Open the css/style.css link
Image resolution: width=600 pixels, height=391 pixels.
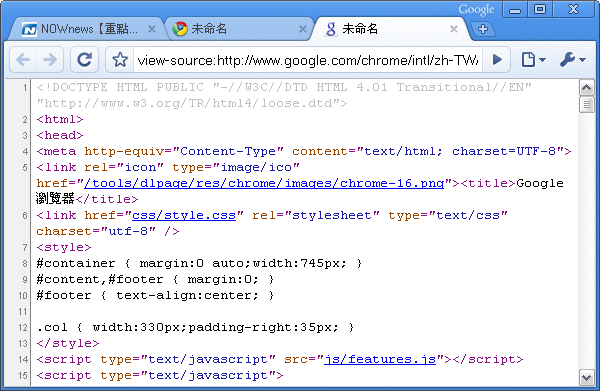point(184,215)
